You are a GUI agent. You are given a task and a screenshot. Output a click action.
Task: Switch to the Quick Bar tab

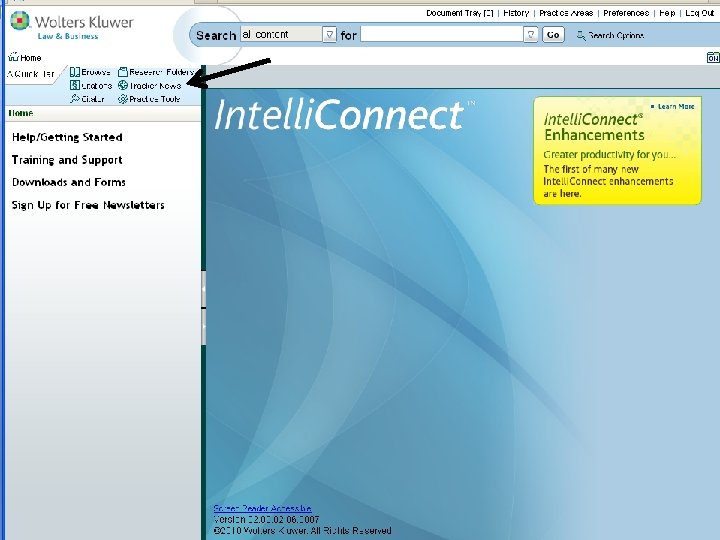click(31, 73)
